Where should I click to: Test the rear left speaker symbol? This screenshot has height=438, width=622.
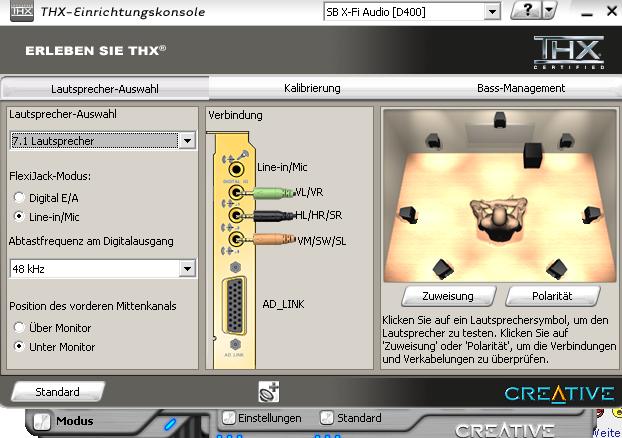tap(443, 269)
